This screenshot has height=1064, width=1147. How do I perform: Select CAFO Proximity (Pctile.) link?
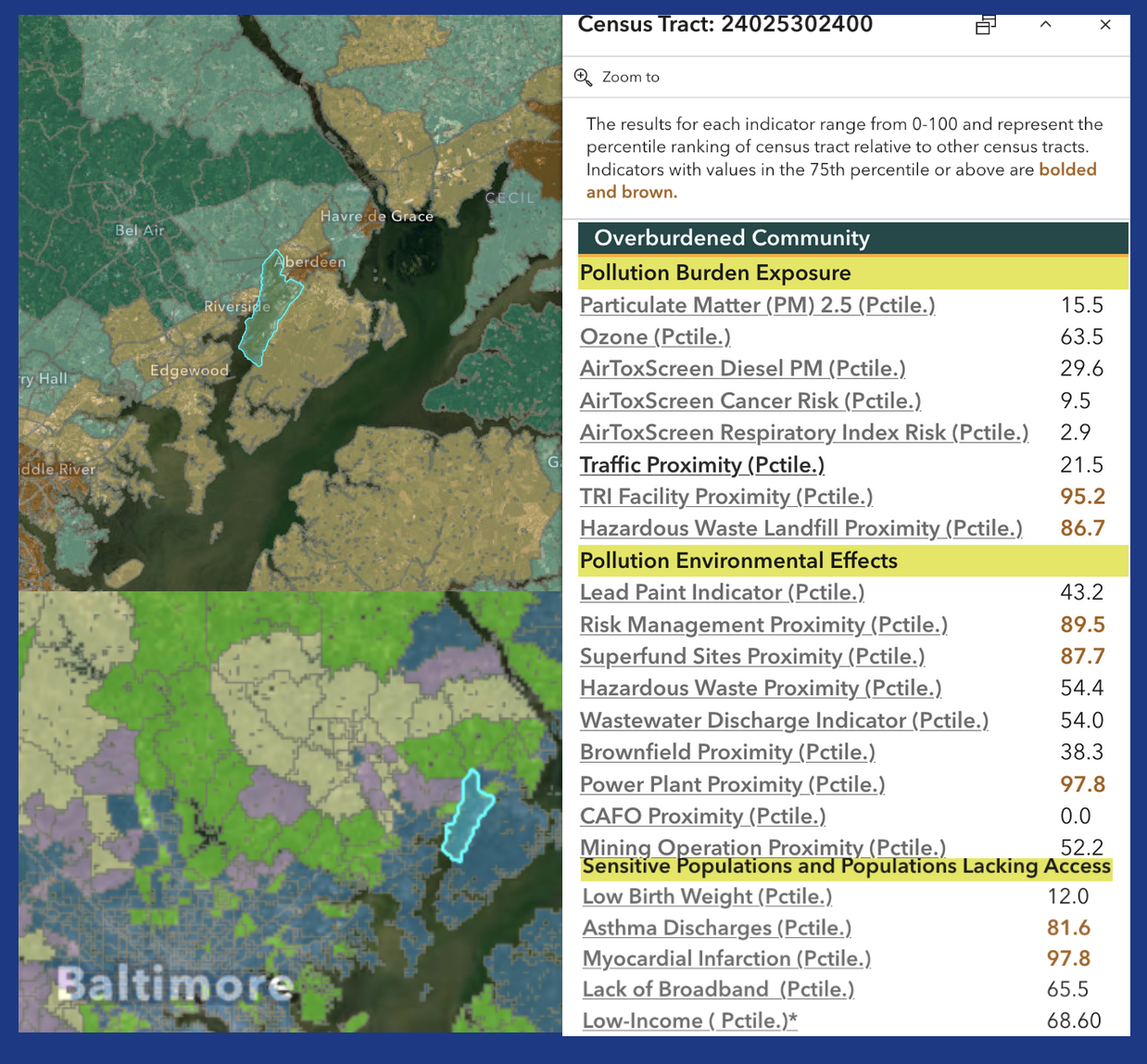point(702,816)
